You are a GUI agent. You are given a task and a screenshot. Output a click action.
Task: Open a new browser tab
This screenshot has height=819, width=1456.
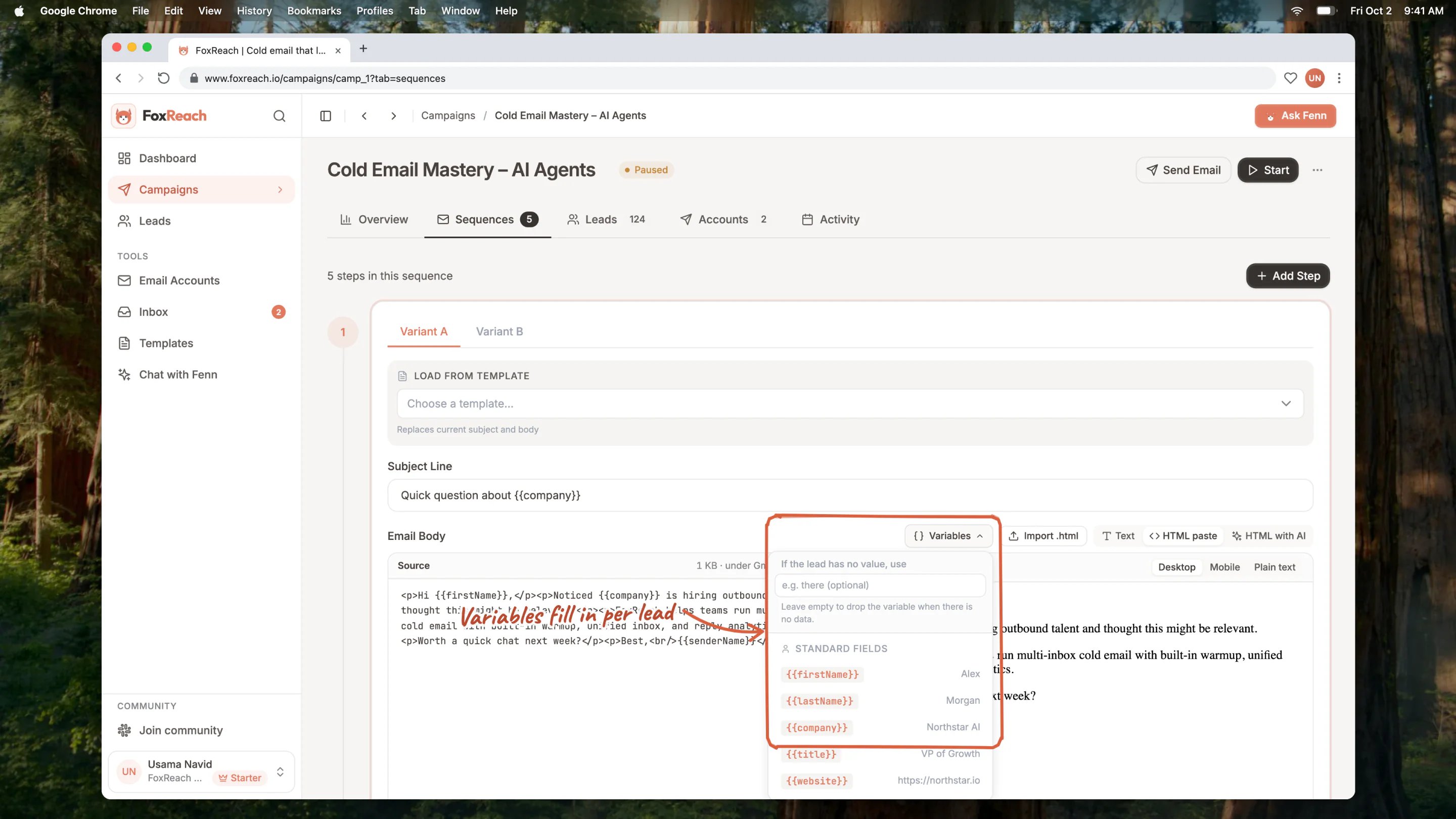(363, 49)
